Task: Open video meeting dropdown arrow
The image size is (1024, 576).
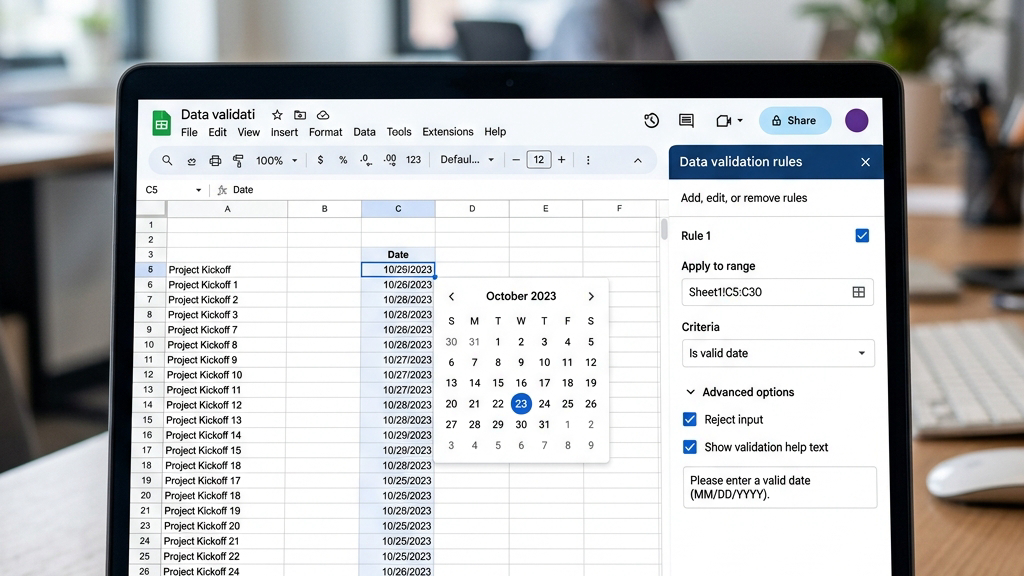Action: pos(740,121)
